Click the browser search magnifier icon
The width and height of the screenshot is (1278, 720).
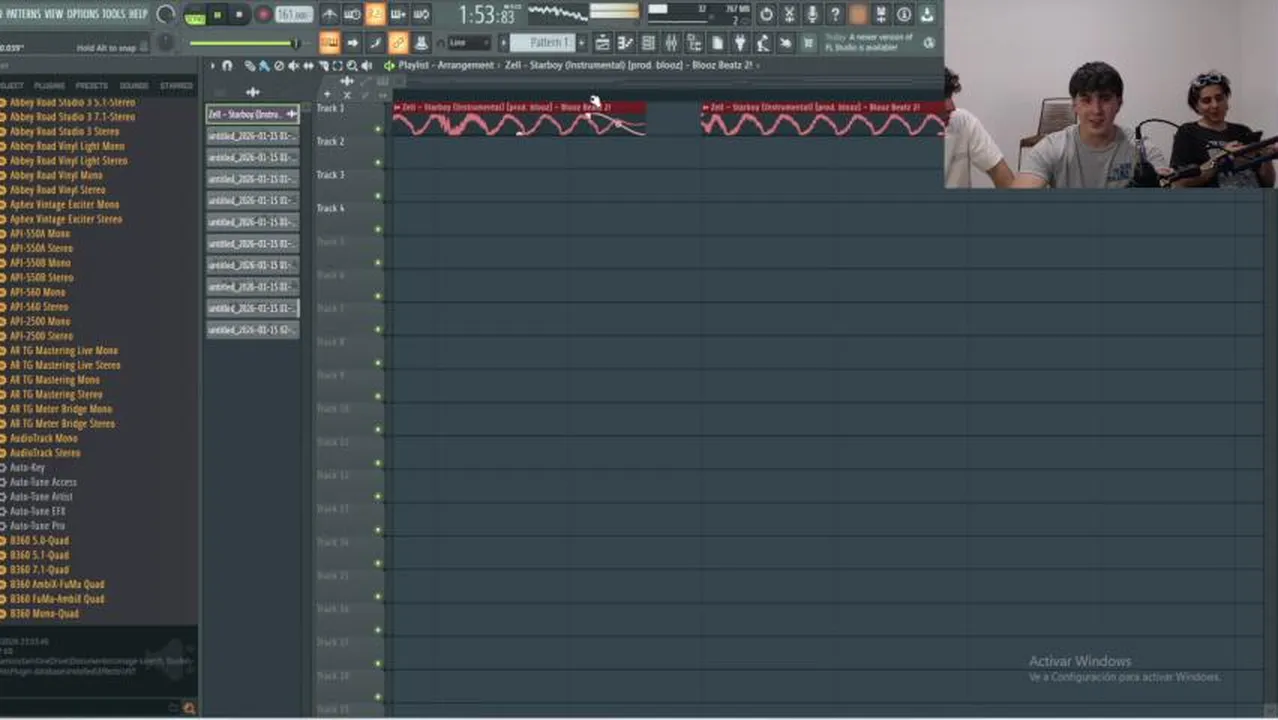click(189, 708)
